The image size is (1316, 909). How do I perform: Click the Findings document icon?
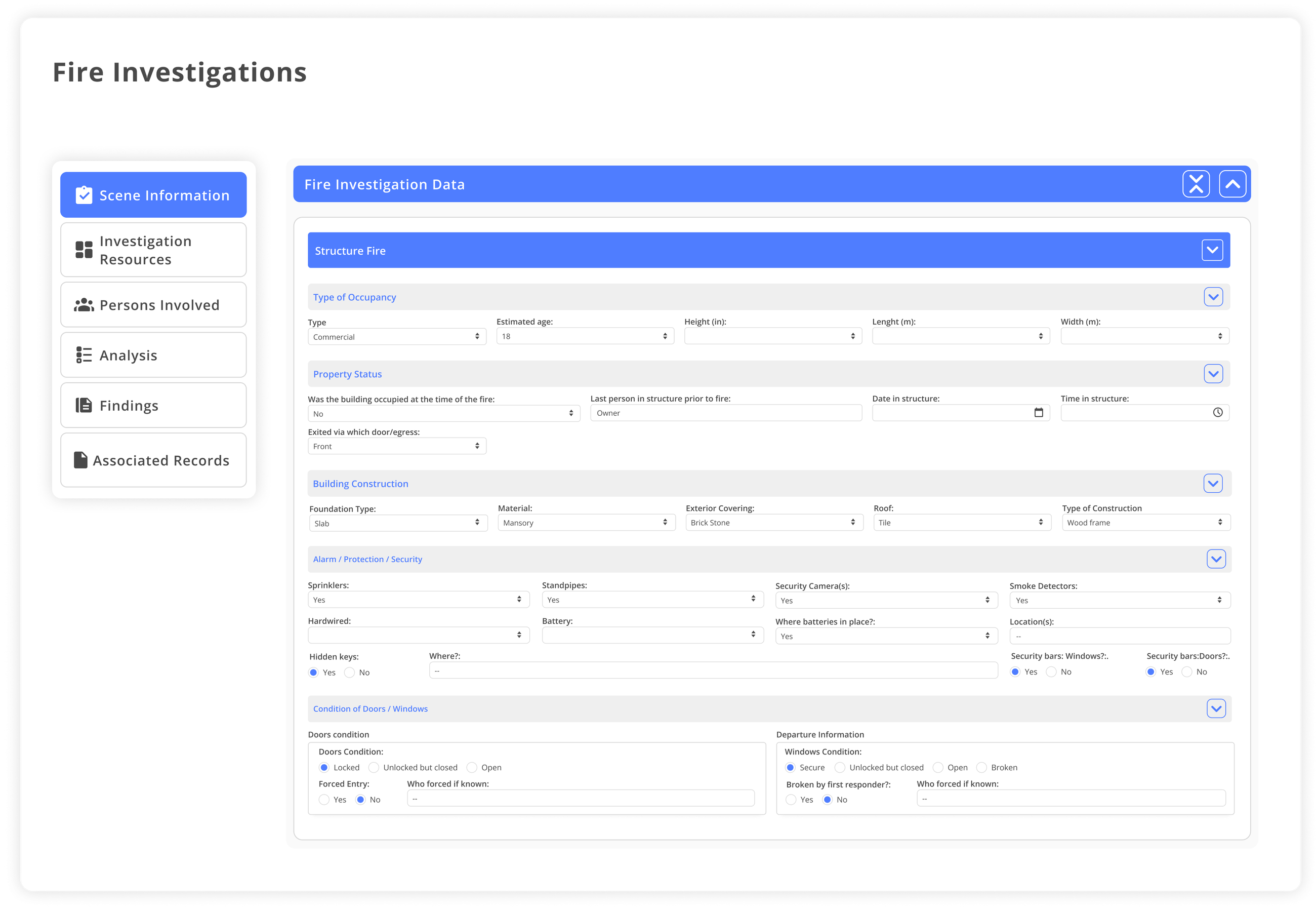(x=83, y=405)
